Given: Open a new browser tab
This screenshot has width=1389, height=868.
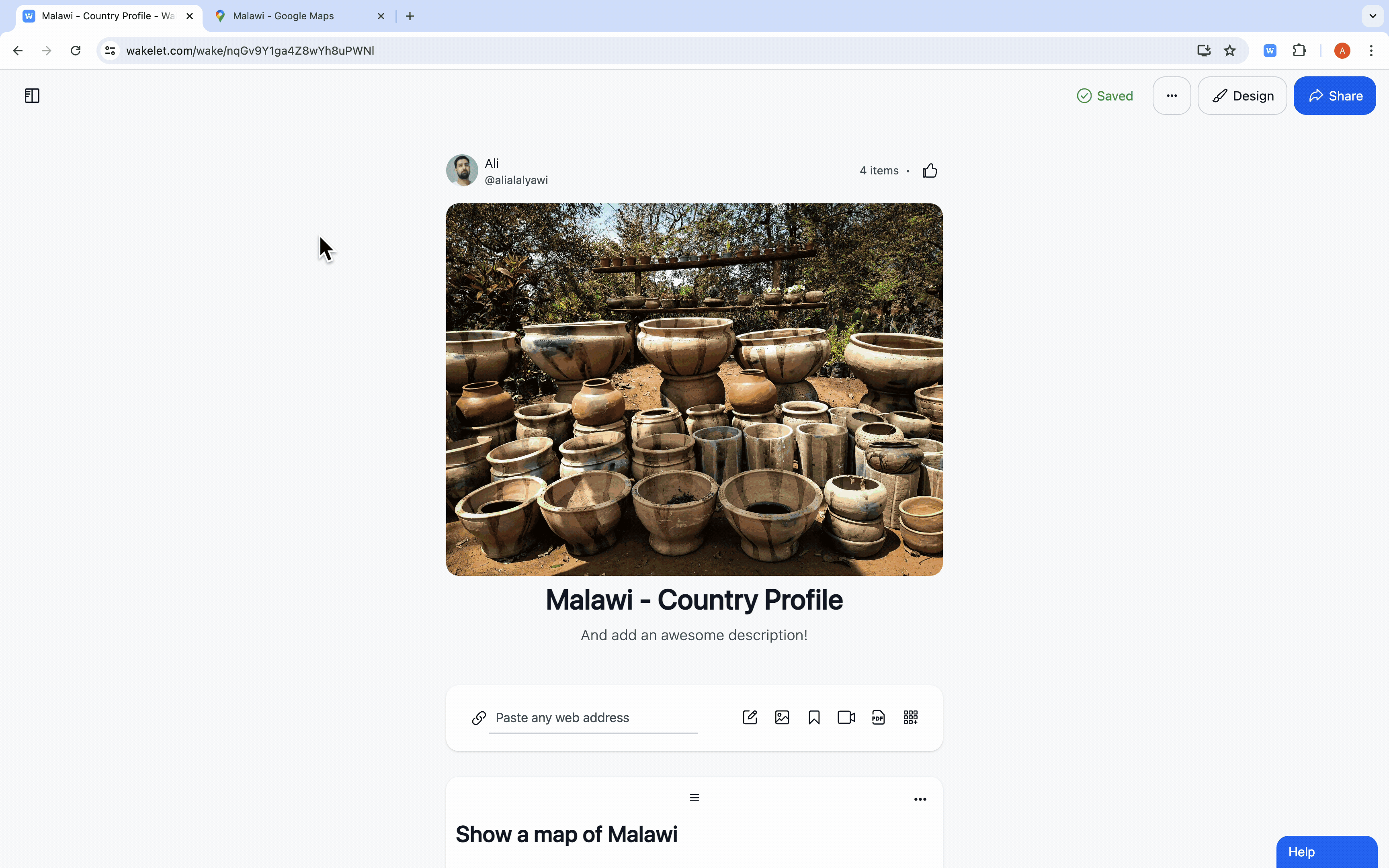Looking at the screenshot, I should (410, 16).
